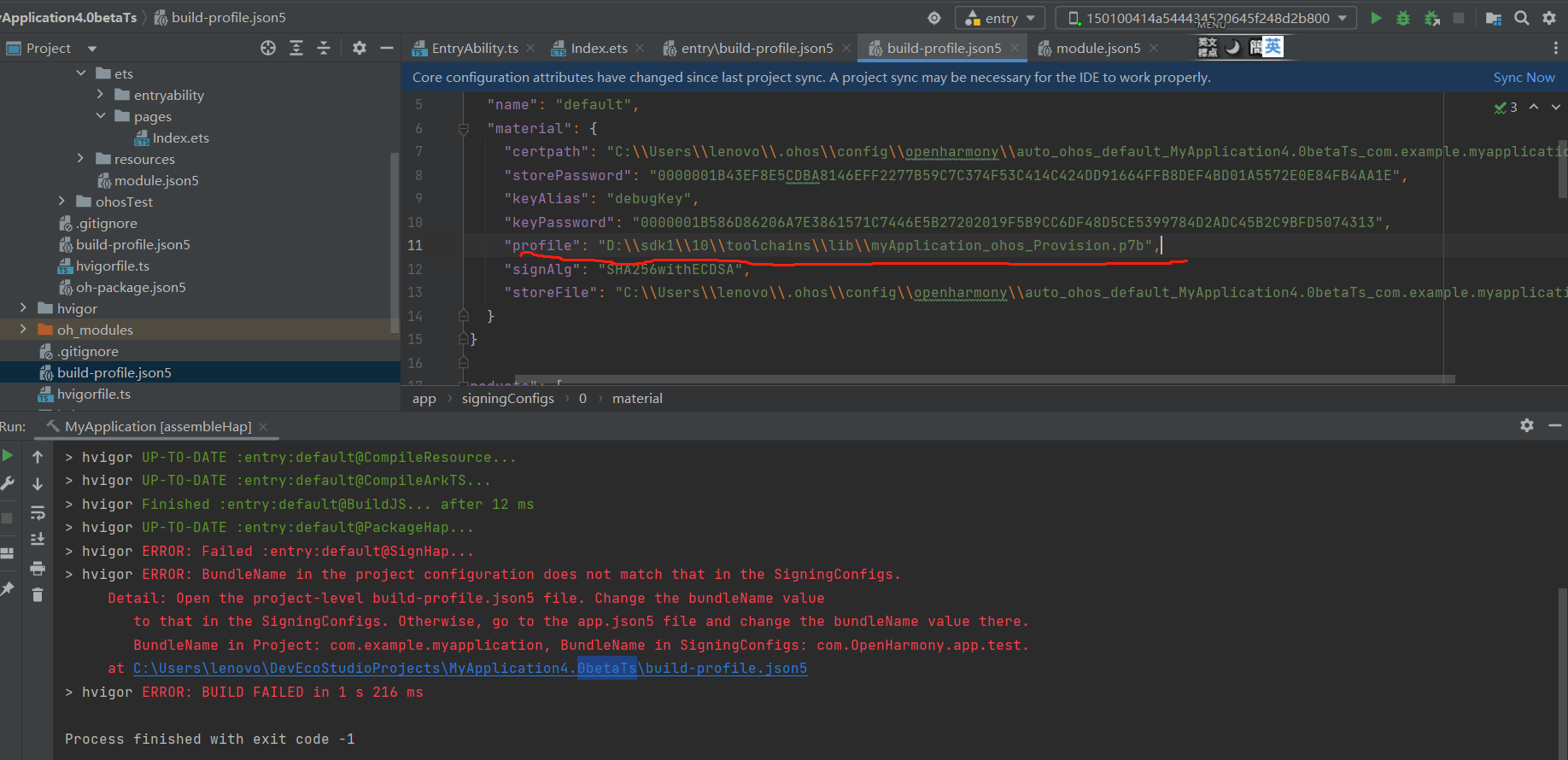1568x760 pixels.
Task: Hide the Run panel with minus icon
Action: [1555, 425]
